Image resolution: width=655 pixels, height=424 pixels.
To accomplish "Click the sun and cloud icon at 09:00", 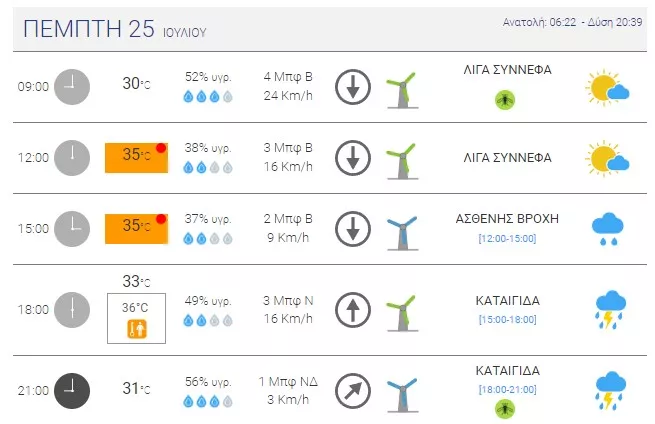I will click(x=607, y=87).
